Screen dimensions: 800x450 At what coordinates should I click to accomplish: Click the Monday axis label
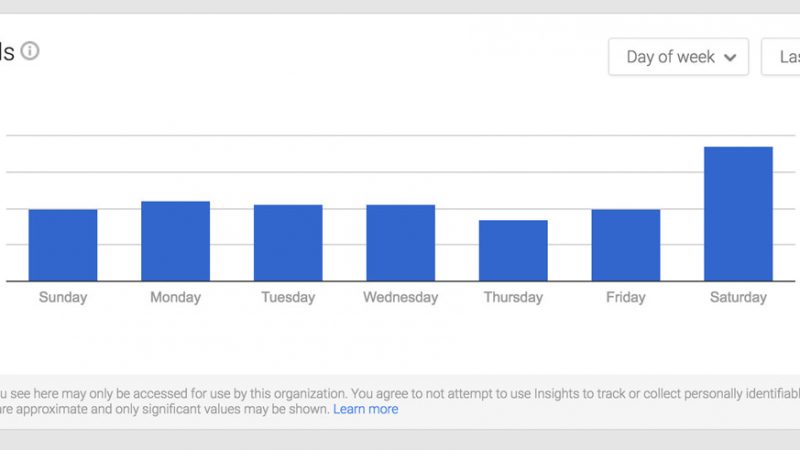[175, 297]
